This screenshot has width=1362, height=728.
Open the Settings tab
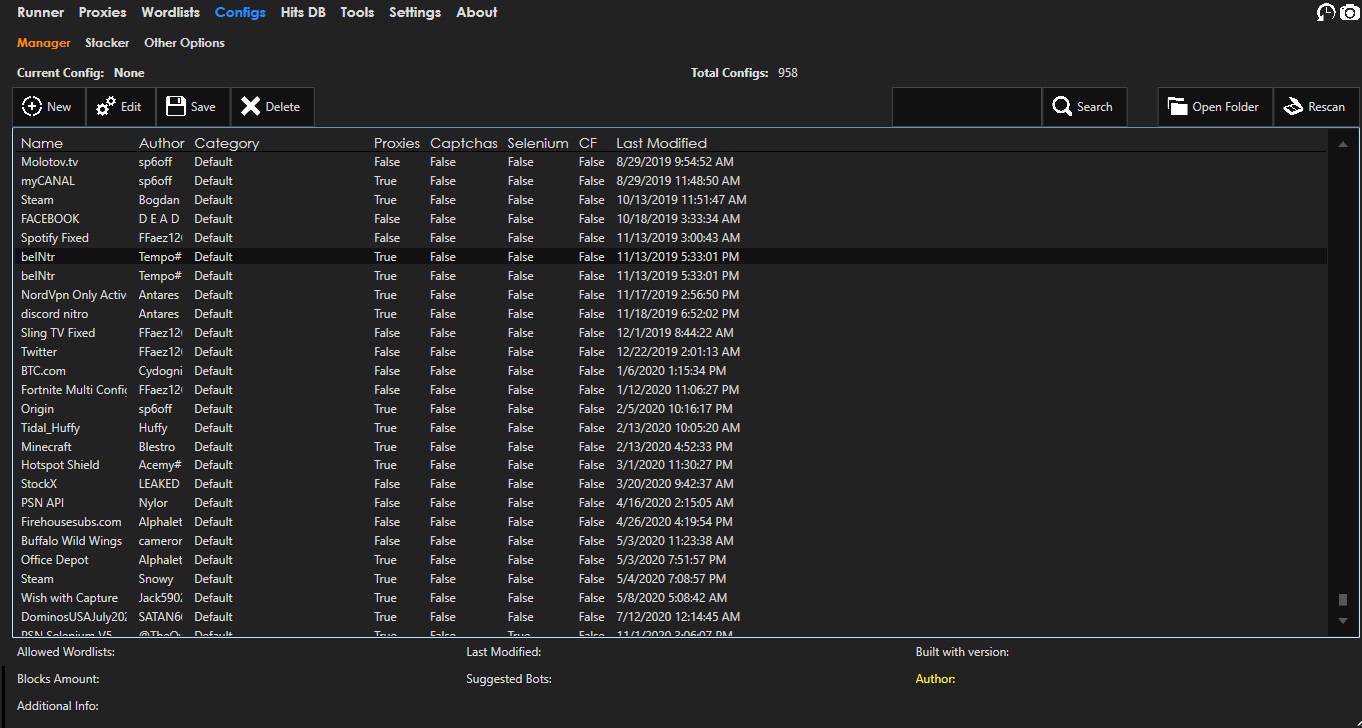click(415, 12)
